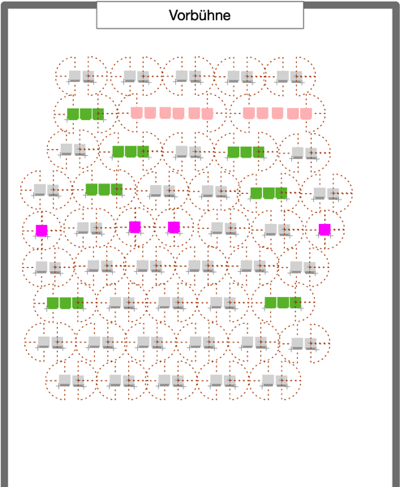This screenshot has height=487, width=400.
Task: Select the middle green seat in the second row
Action: (86, 114)
